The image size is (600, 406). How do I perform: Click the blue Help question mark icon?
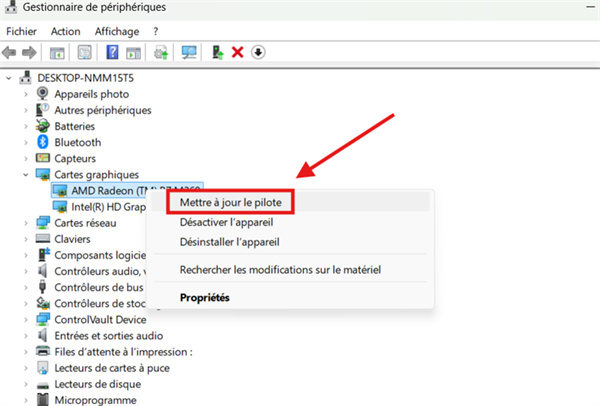coord(112,52)
